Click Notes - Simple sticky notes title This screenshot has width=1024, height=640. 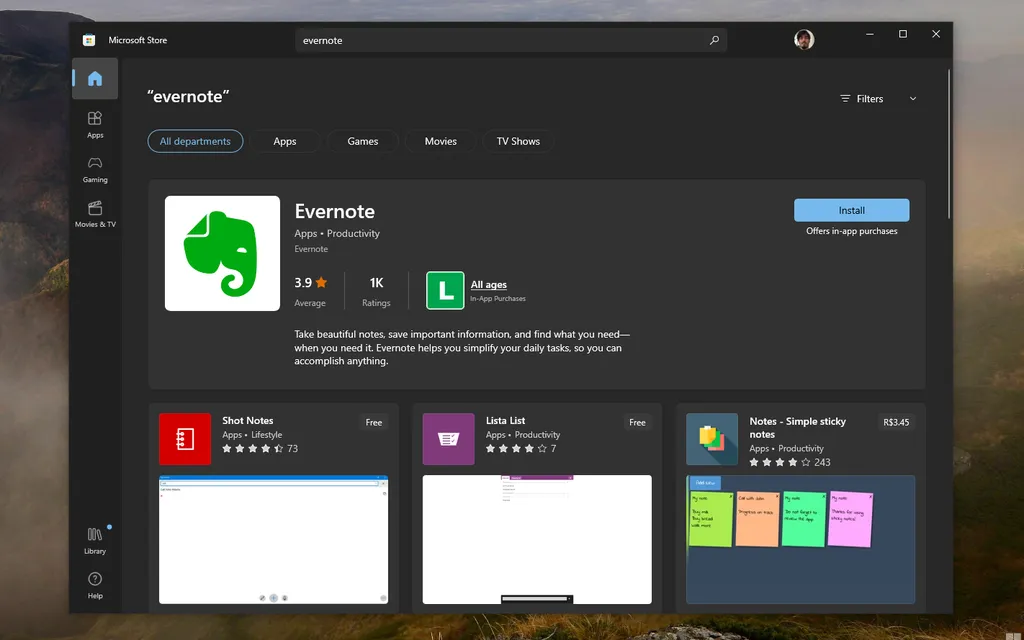[797, 428]
